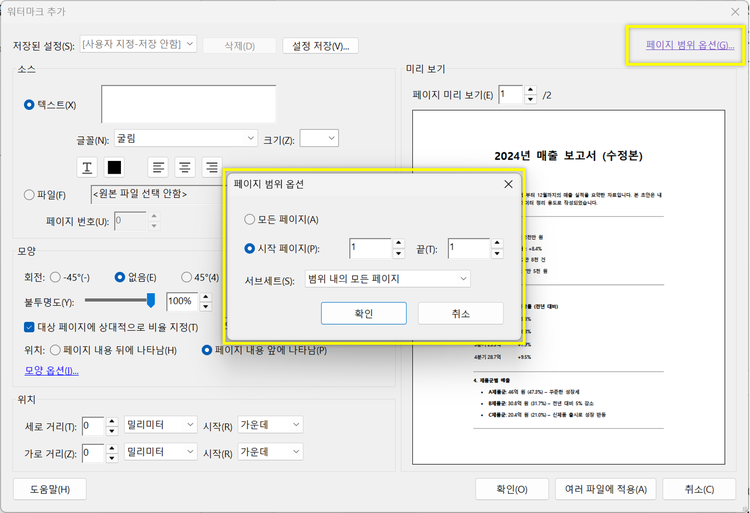Screen dimensions: 750x513
Task: Close the 페이지 범위 옵션 dialog
Action: pyautogui.click(x=508, y=184)
